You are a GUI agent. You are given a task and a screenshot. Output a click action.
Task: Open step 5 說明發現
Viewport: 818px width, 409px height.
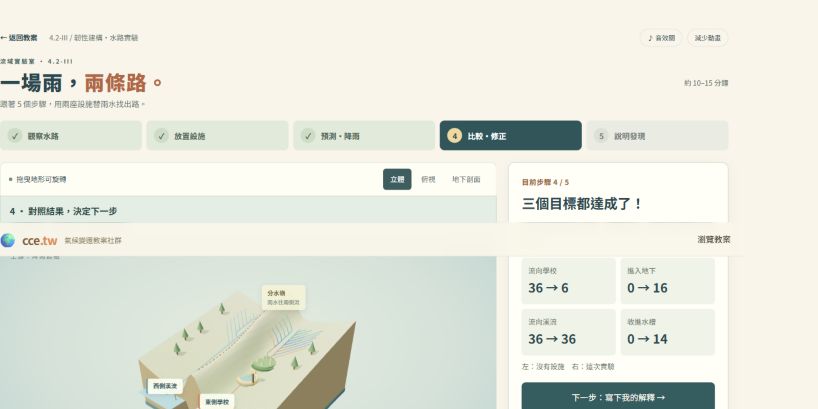[x=657, y=136]
